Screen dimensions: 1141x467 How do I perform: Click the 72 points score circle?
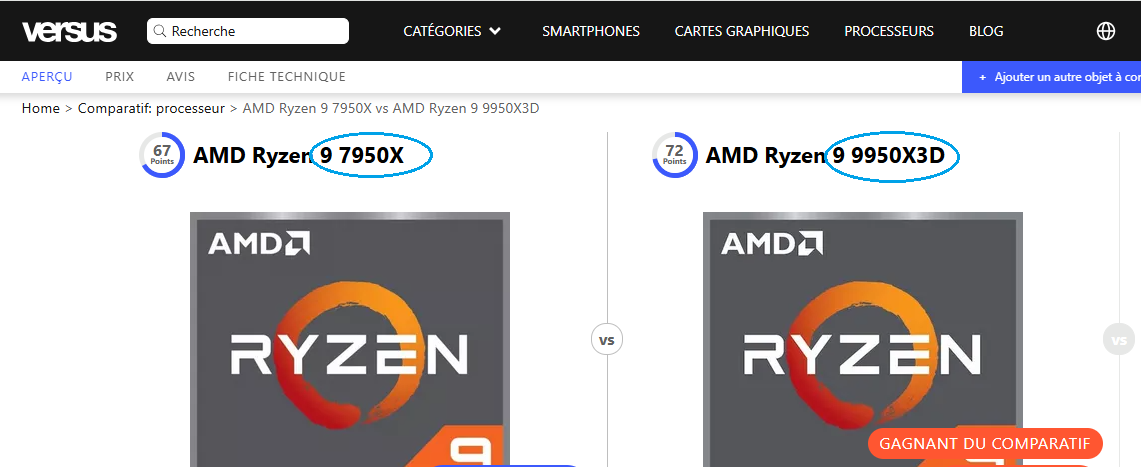675,155
